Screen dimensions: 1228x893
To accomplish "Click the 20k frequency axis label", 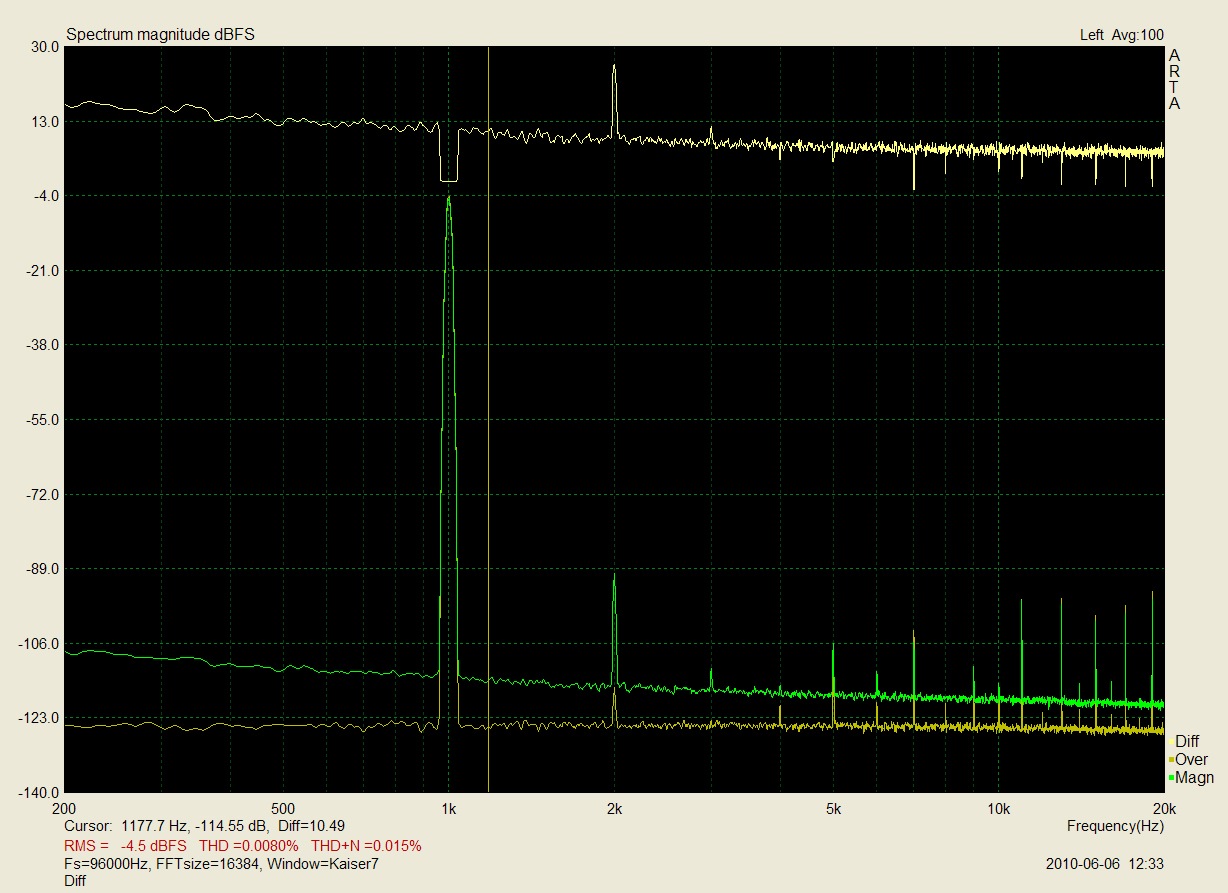I will click(x=1164, y=808).
